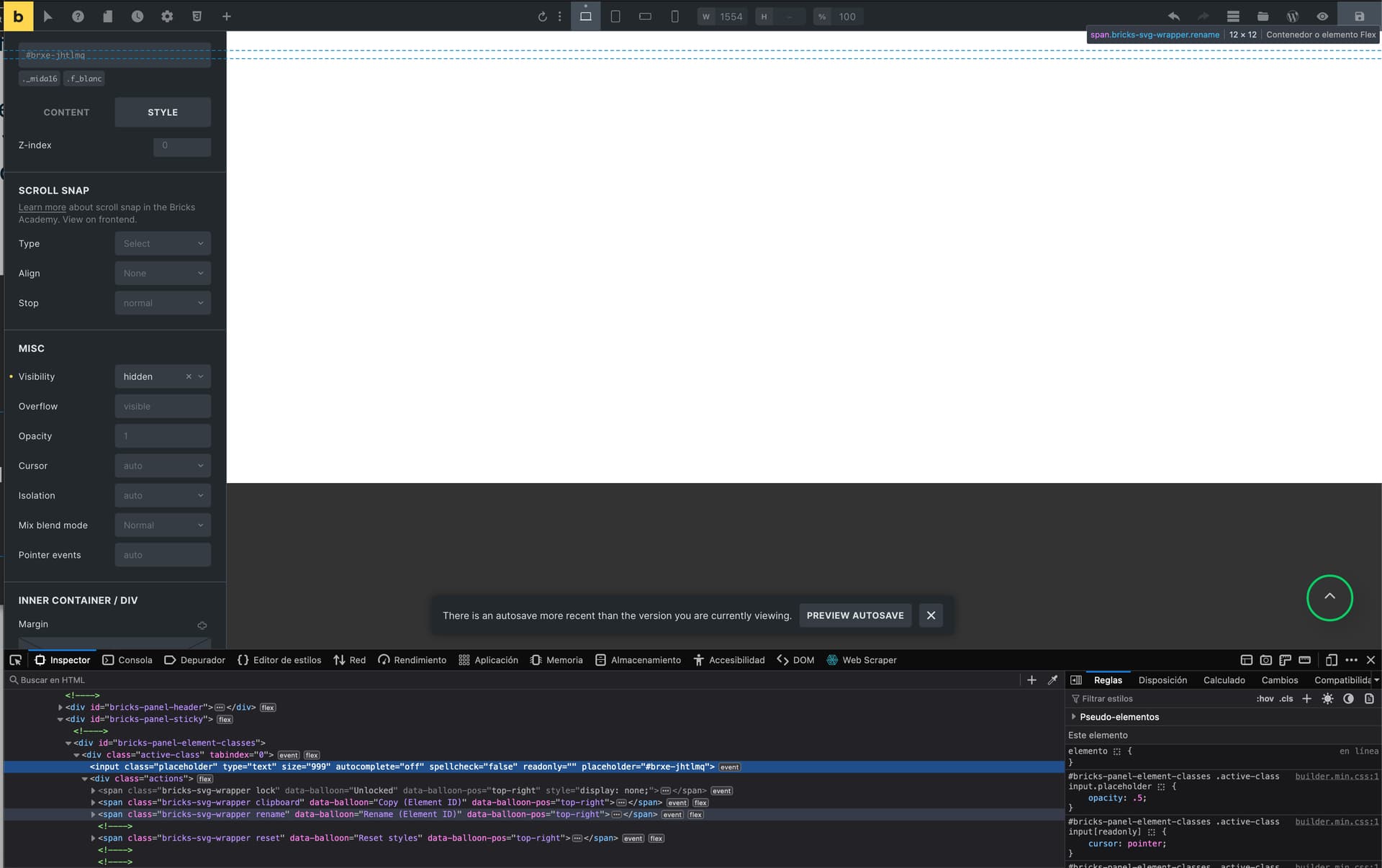
Task: Expand Pseudo-elementos section in rules
Action: [1074, 717]
